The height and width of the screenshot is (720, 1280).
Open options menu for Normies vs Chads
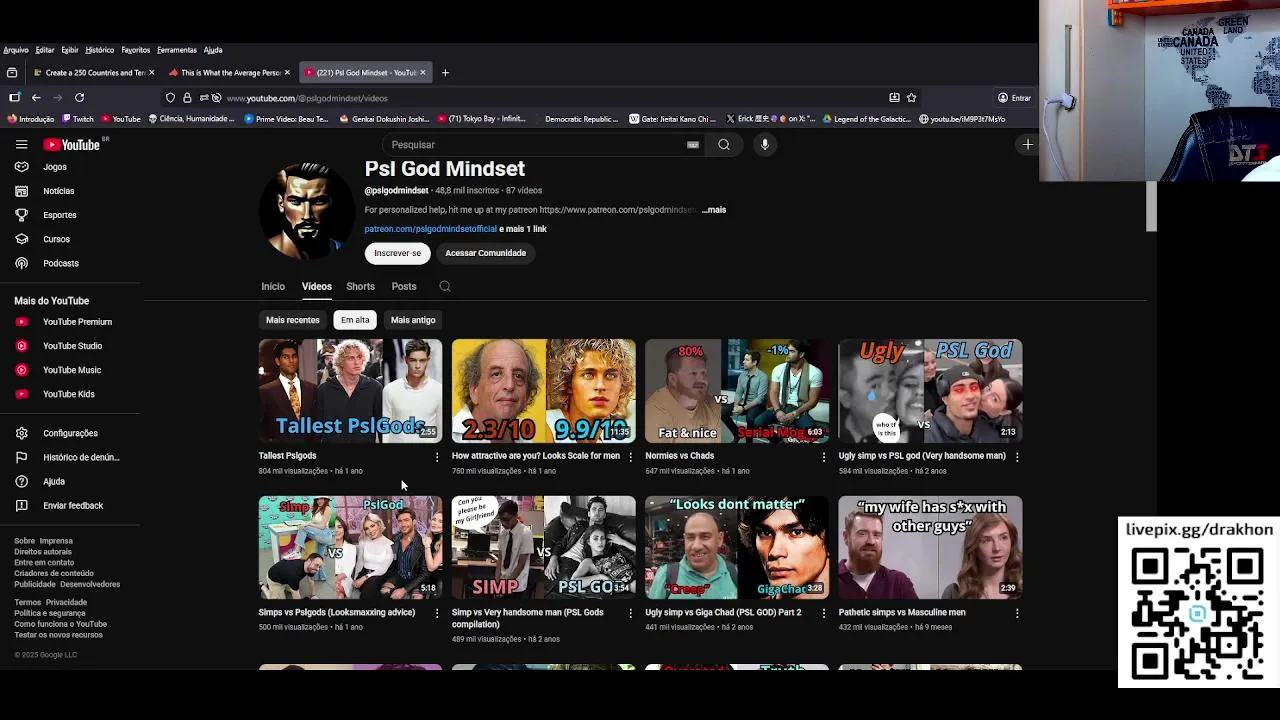[824, 457]
